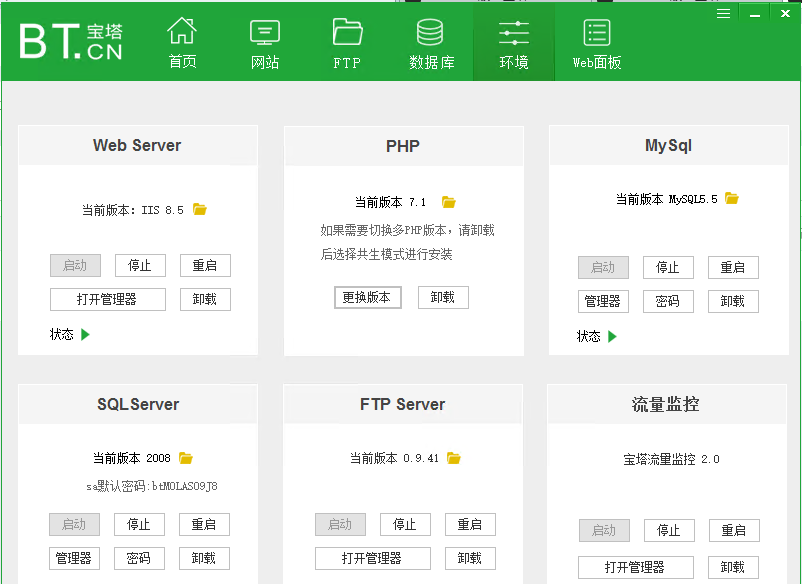Minimize the BT panel window
802x584 pixels.
pyautogui.click(x=754, y=14)
